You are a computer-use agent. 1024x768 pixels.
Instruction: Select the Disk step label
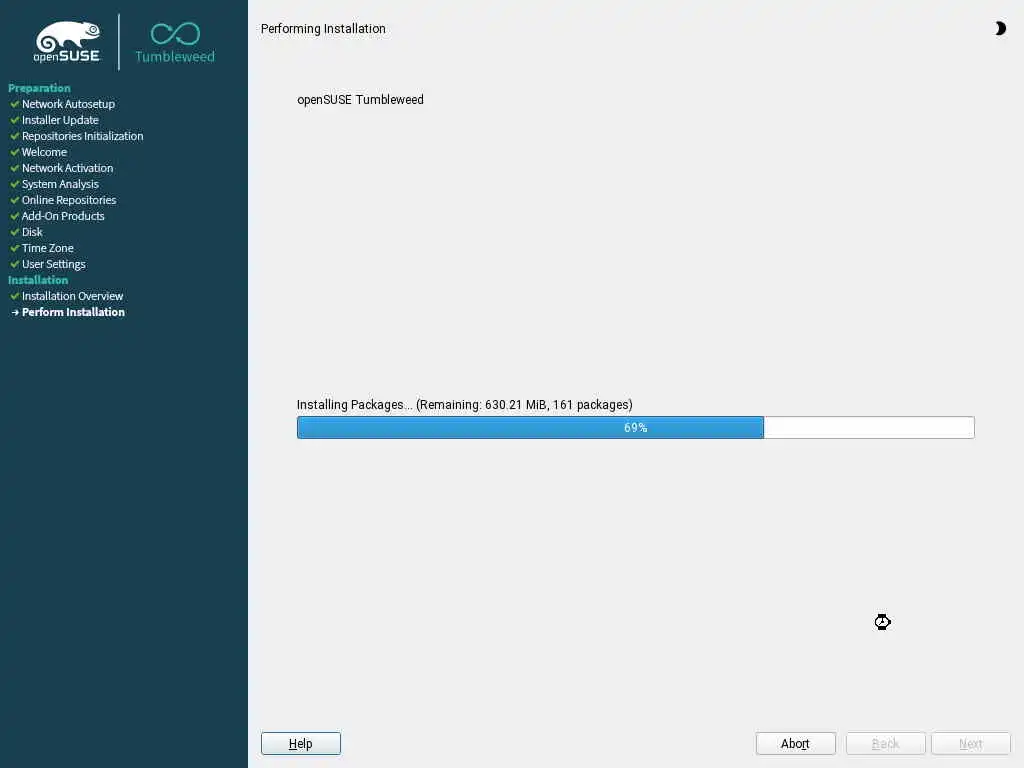[x=32, y=232]
